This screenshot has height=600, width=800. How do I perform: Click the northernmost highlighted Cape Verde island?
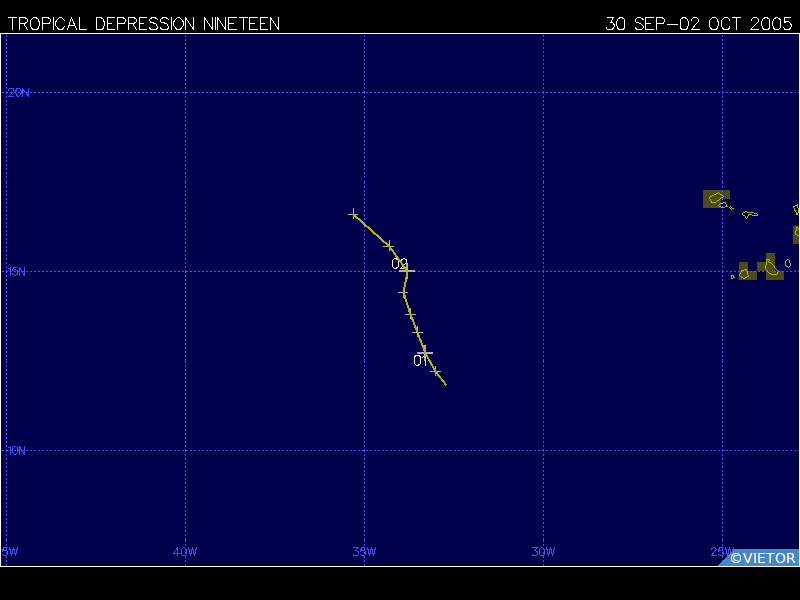click(x=716, y=199)
